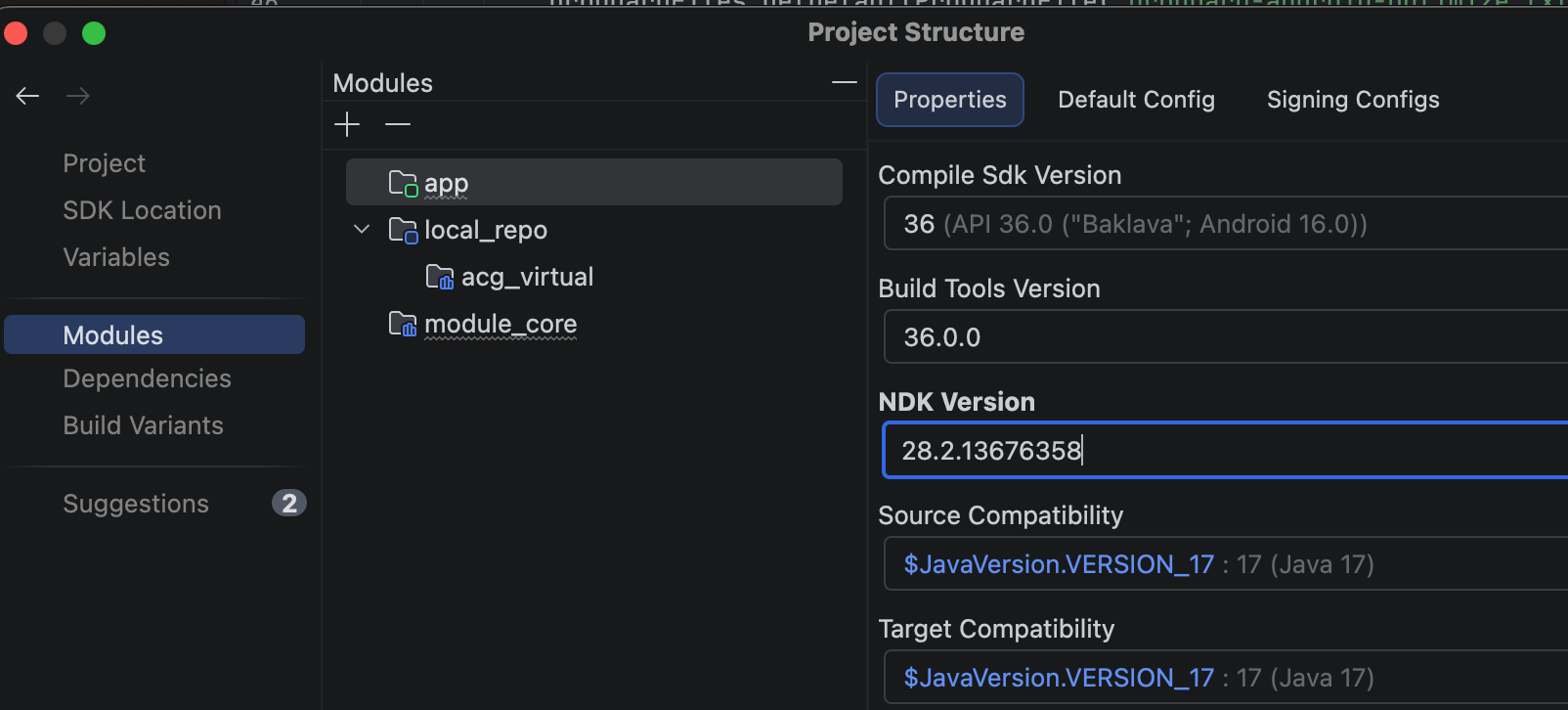Collapse the Modules panel with hide icon
This screenshot has width=1568, height=710.
coord(845,82)
